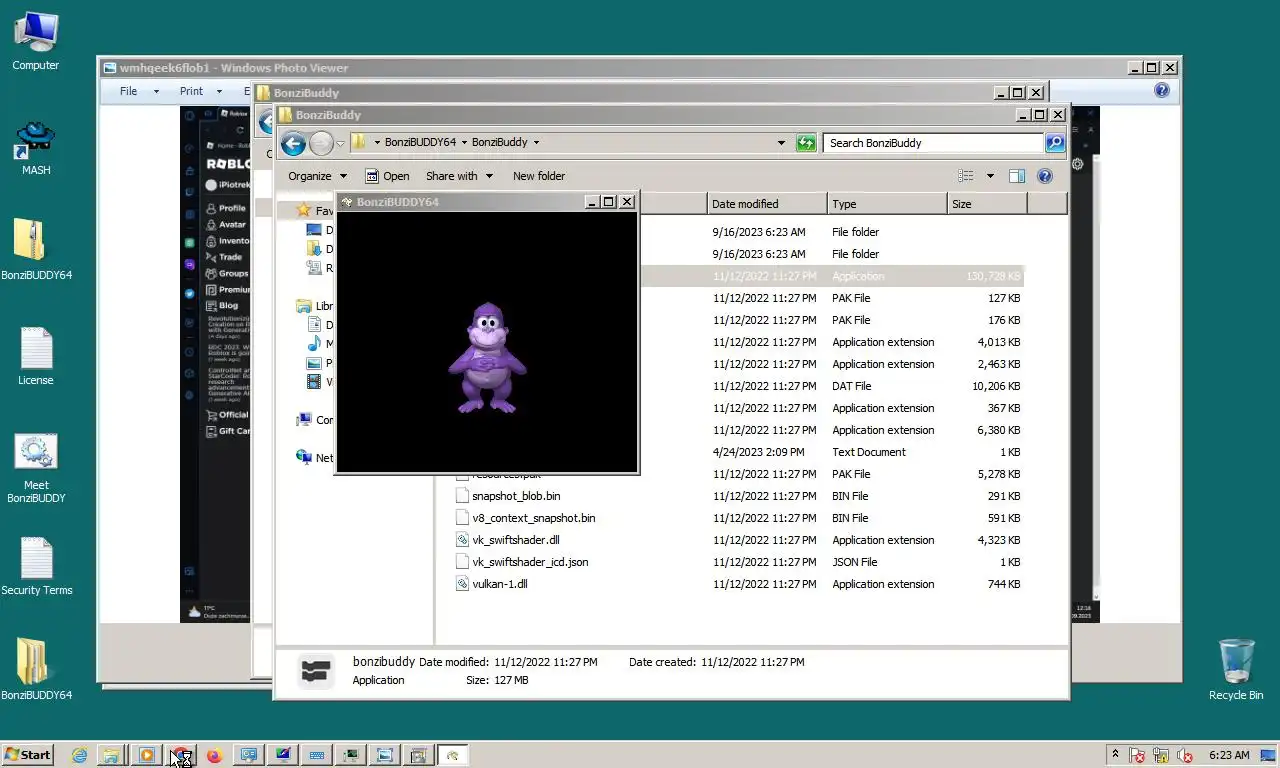Sort by Type column header
This screenshot has width=1280, height=768.
coord(887,204)
